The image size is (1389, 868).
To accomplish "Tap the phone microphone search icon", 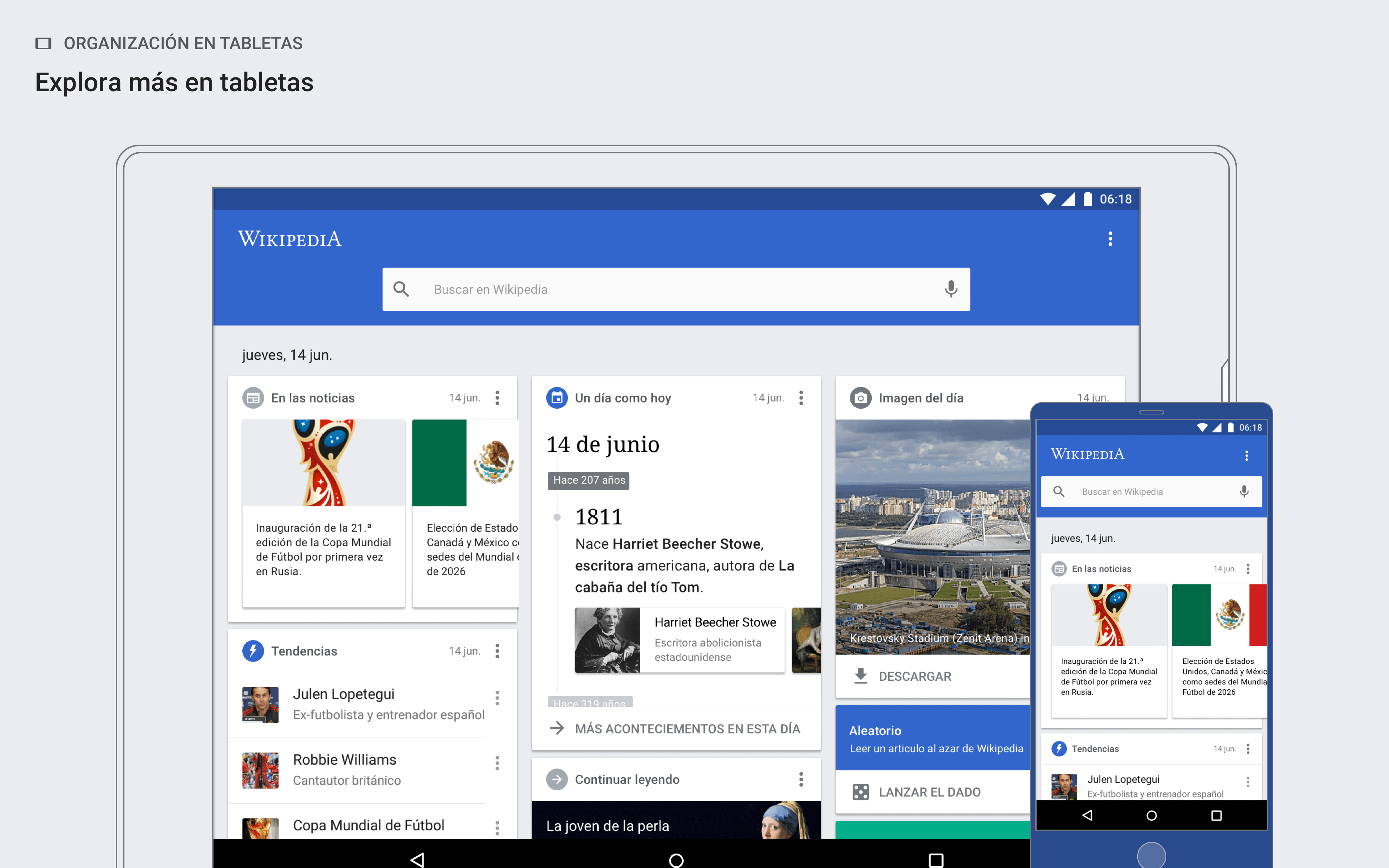I will pyautogui.click(x=1244, y=492).
